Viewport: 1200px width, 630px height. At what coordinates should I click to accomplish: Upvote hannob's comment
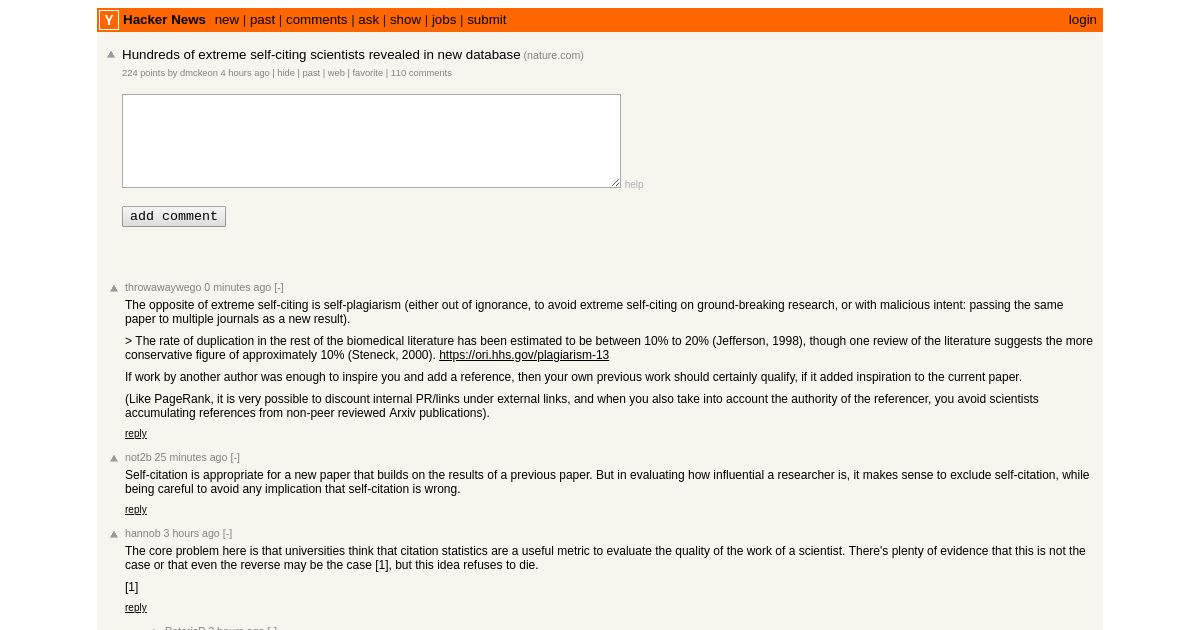114,534
